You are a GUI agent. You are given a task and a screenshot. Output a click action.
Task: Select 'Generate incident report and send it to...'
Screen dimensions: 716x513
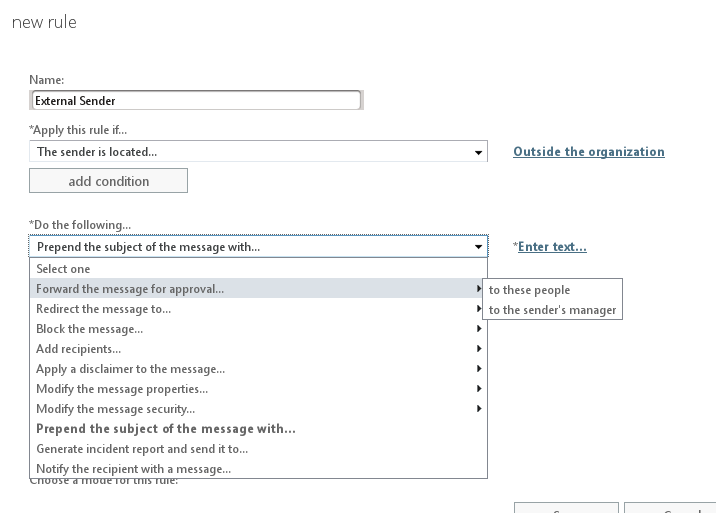[258, 449]
